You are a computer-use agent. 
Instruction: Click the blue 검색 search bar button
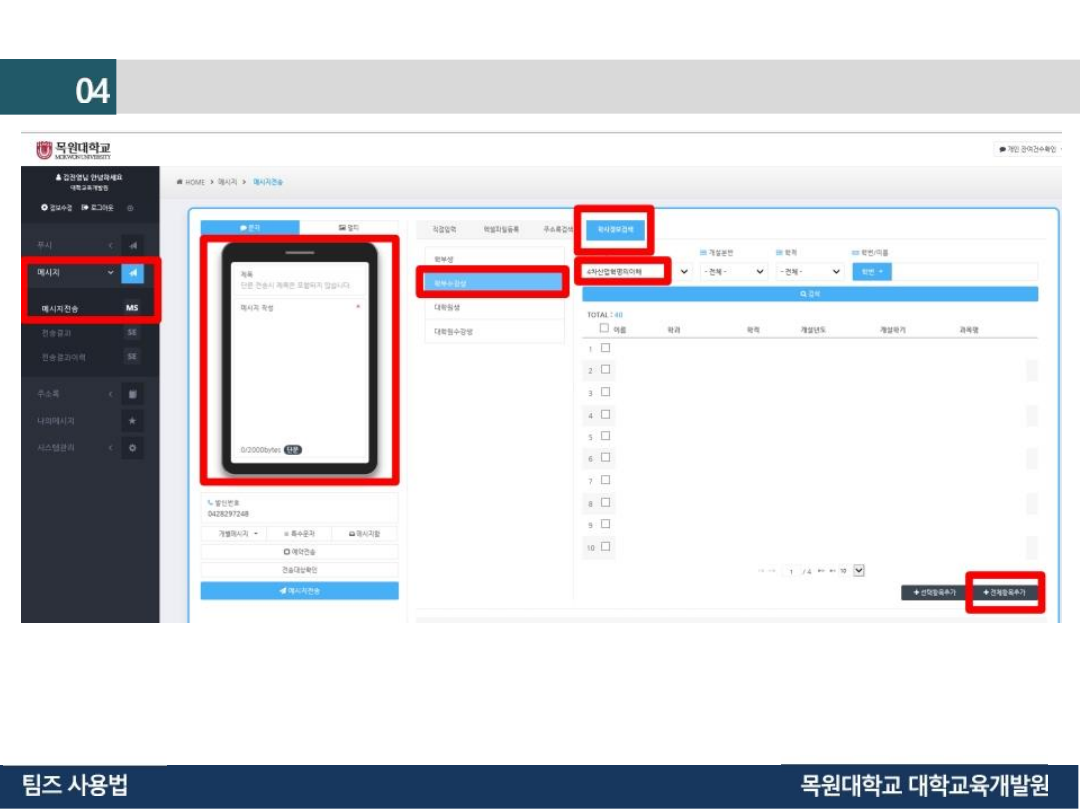pos(809,294)
